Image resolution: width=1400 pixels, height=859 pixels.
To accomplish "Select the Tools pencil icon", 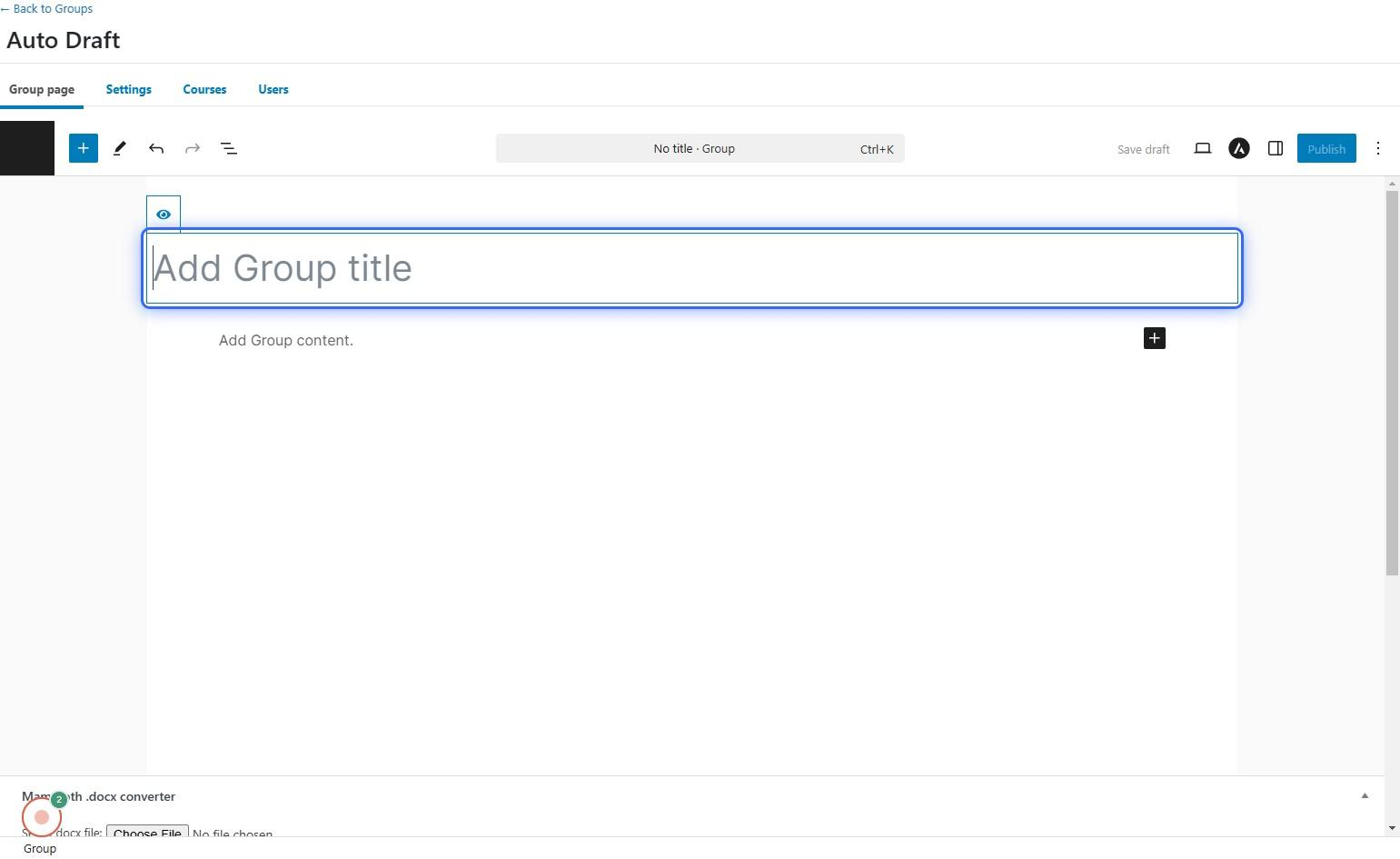I will 119,148.
